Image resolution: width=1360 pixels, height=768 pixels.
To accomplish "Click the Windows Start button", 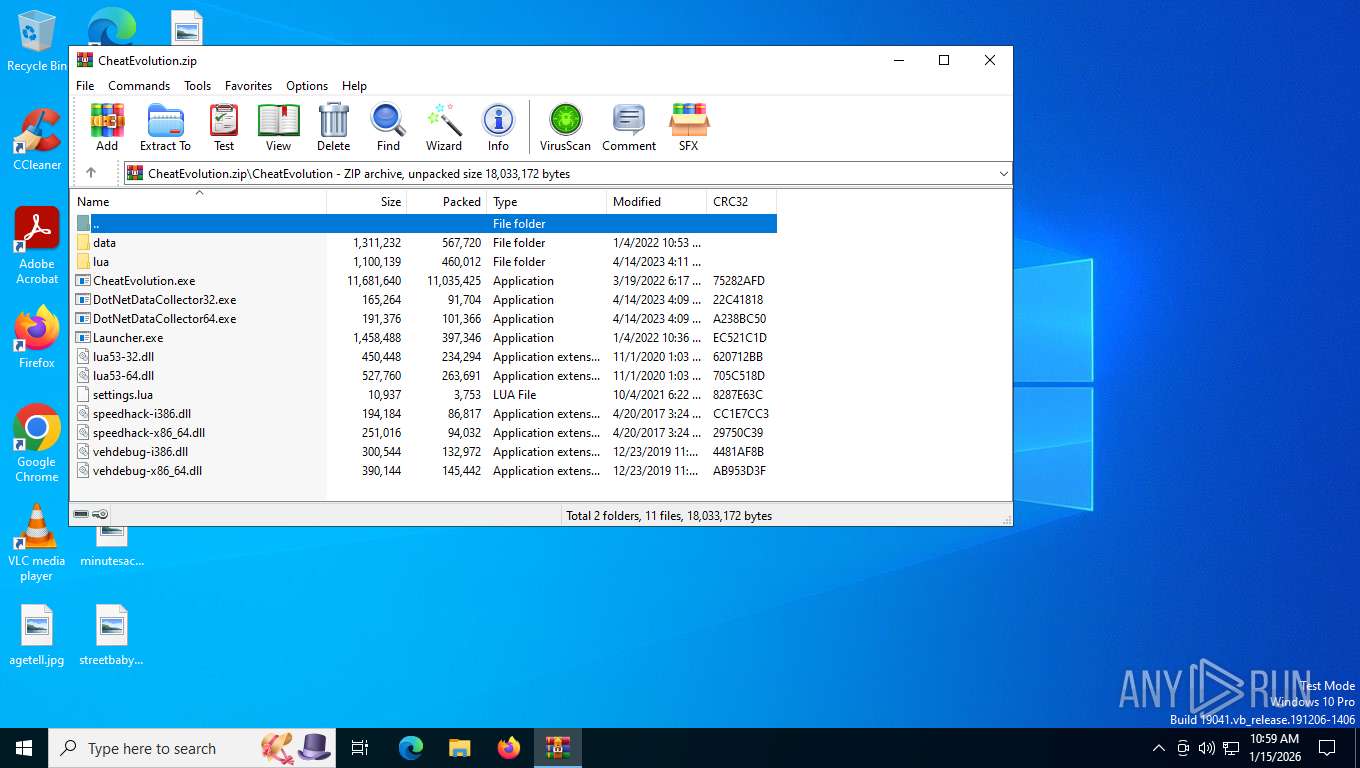I will [24, 748].
